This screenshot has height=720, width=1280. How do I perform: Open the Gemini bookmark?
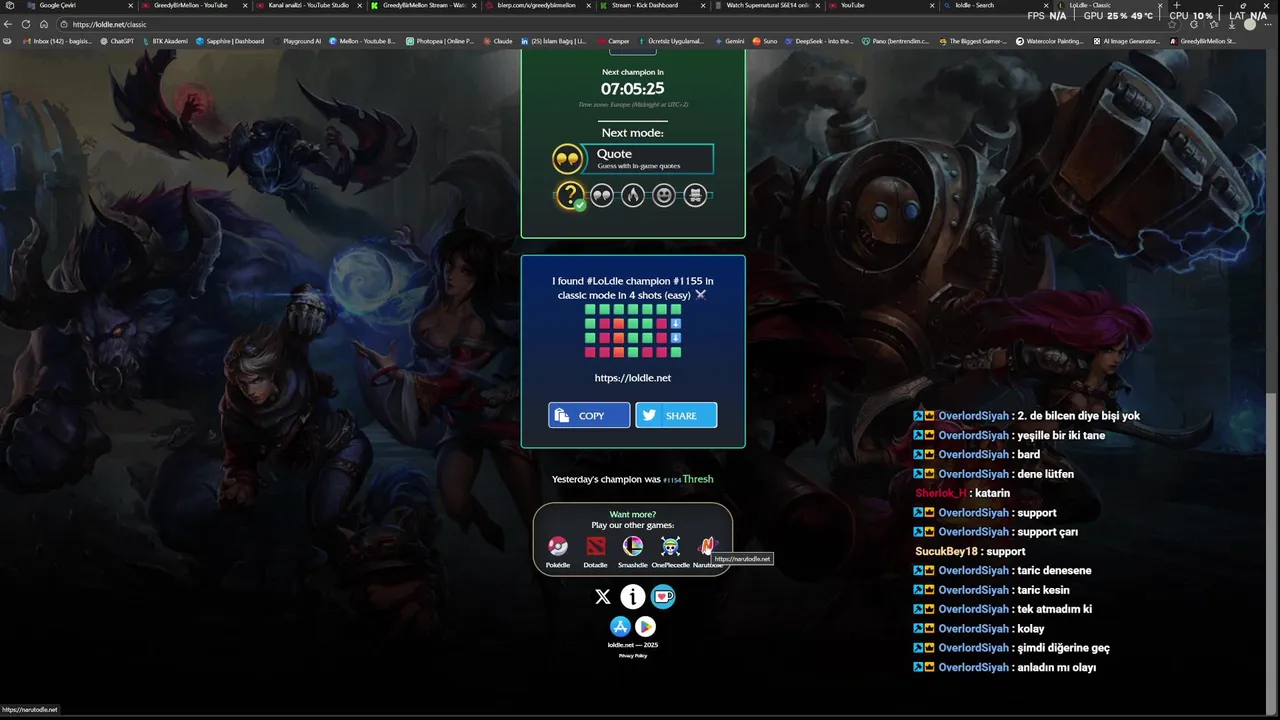pyautogui.click(x=730, y=41)
